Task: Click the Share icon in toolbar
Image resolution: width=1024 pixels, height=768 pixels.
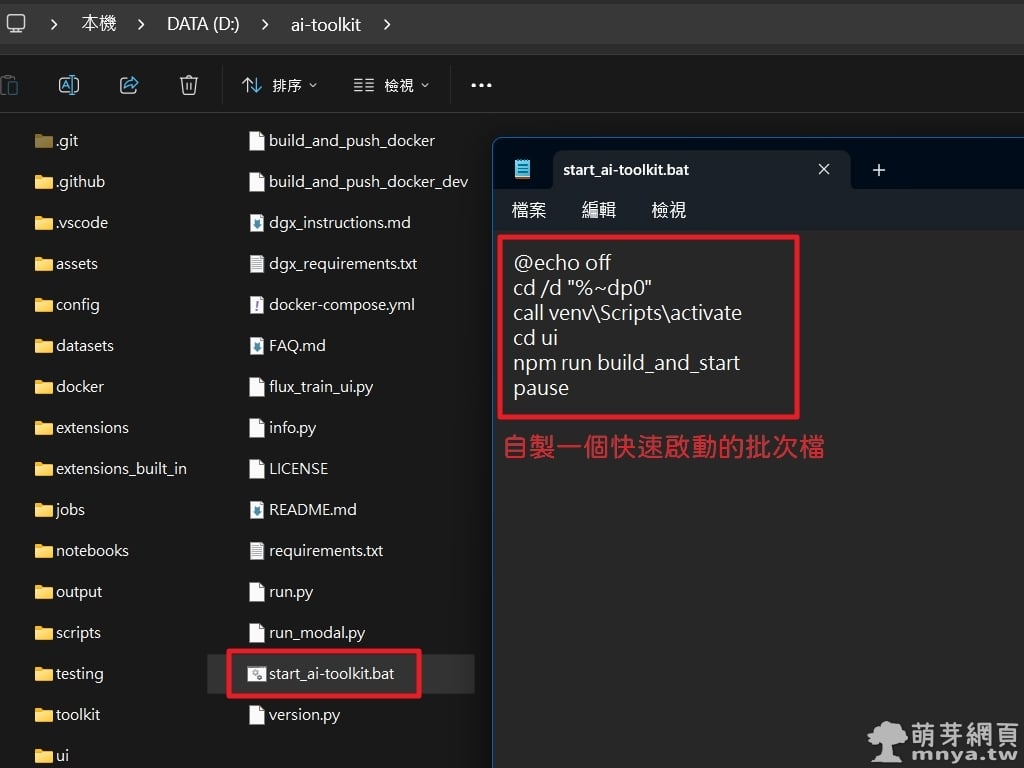Action: click(x=129, y=85)
